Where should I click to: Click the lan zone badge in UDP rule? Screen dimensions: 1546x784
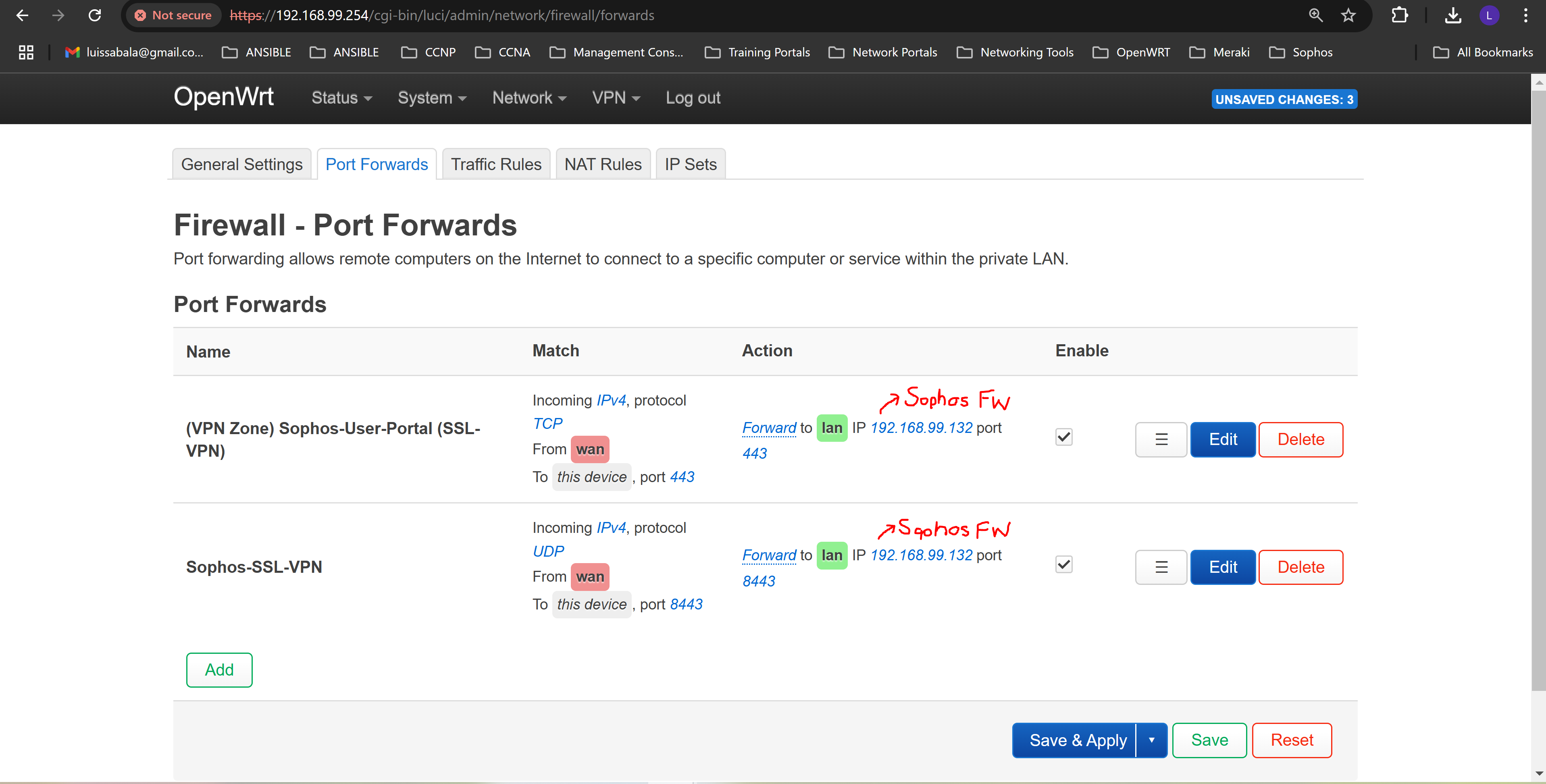pyautogui.click(x=831, y=555)
